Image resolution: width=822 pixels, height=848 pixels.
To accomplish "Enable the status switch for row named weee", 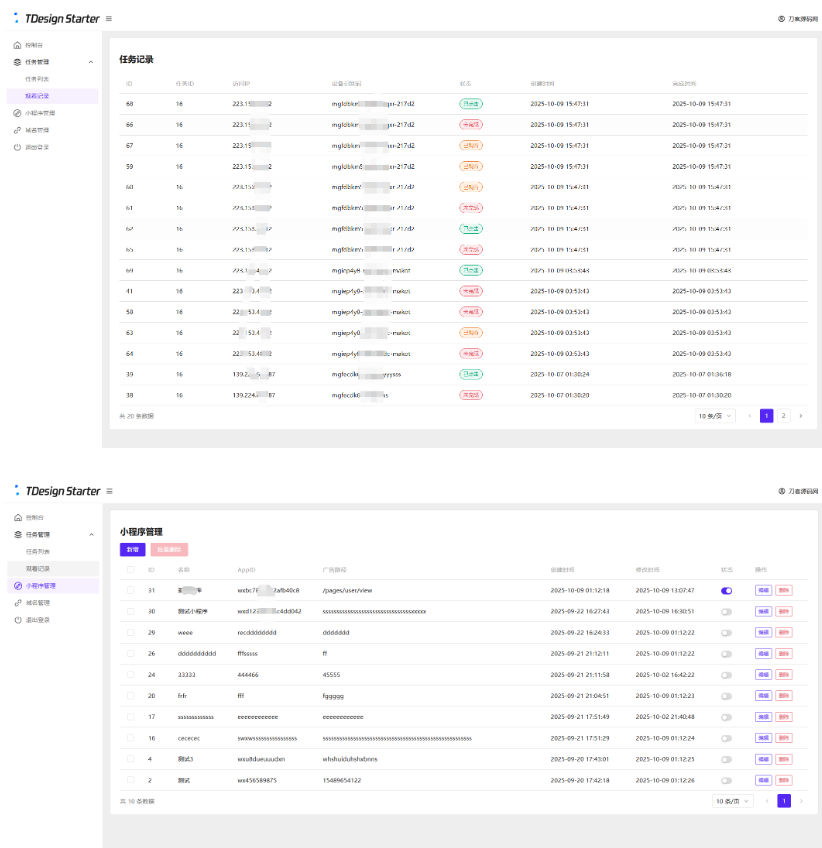I will 726,633.
